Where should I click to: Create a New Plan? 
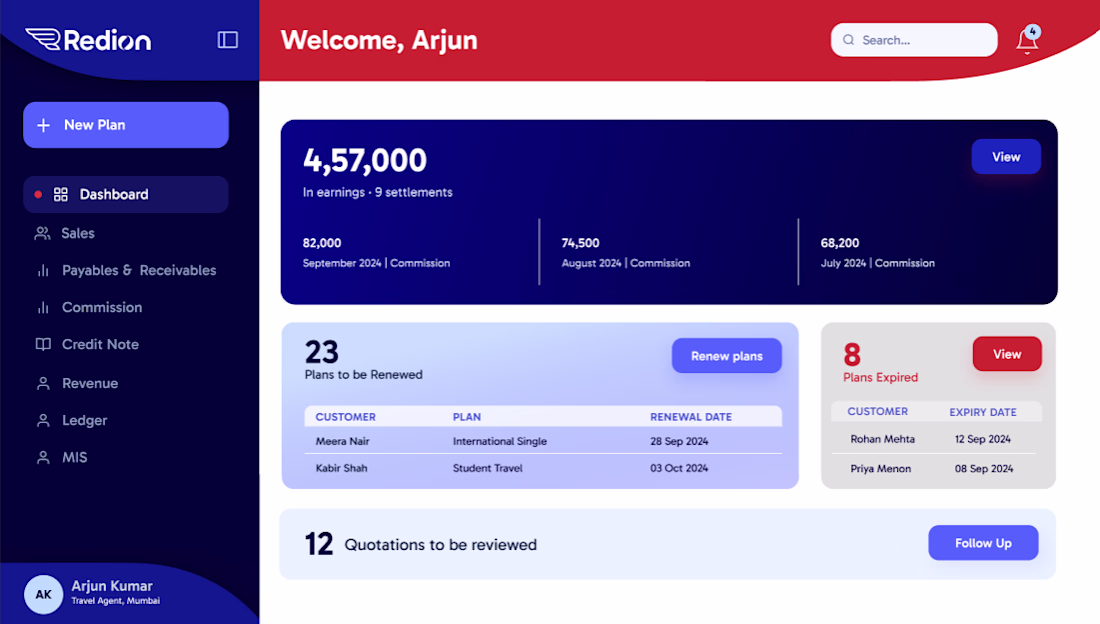click(x=126, y=125)
